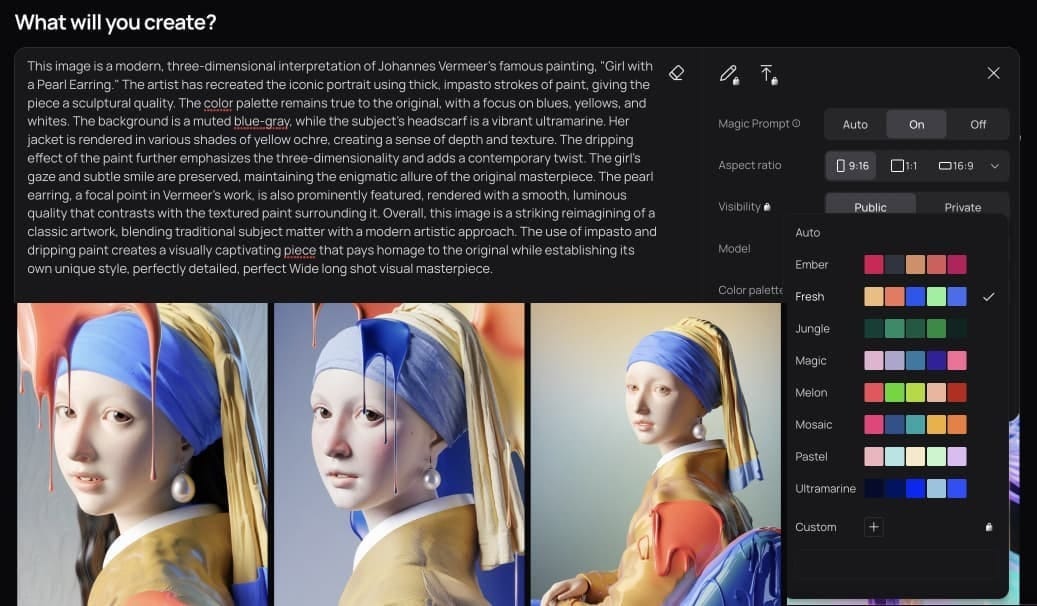Click first swatch of Ember palette
The image size is (1037, 606).
[874, 265]
